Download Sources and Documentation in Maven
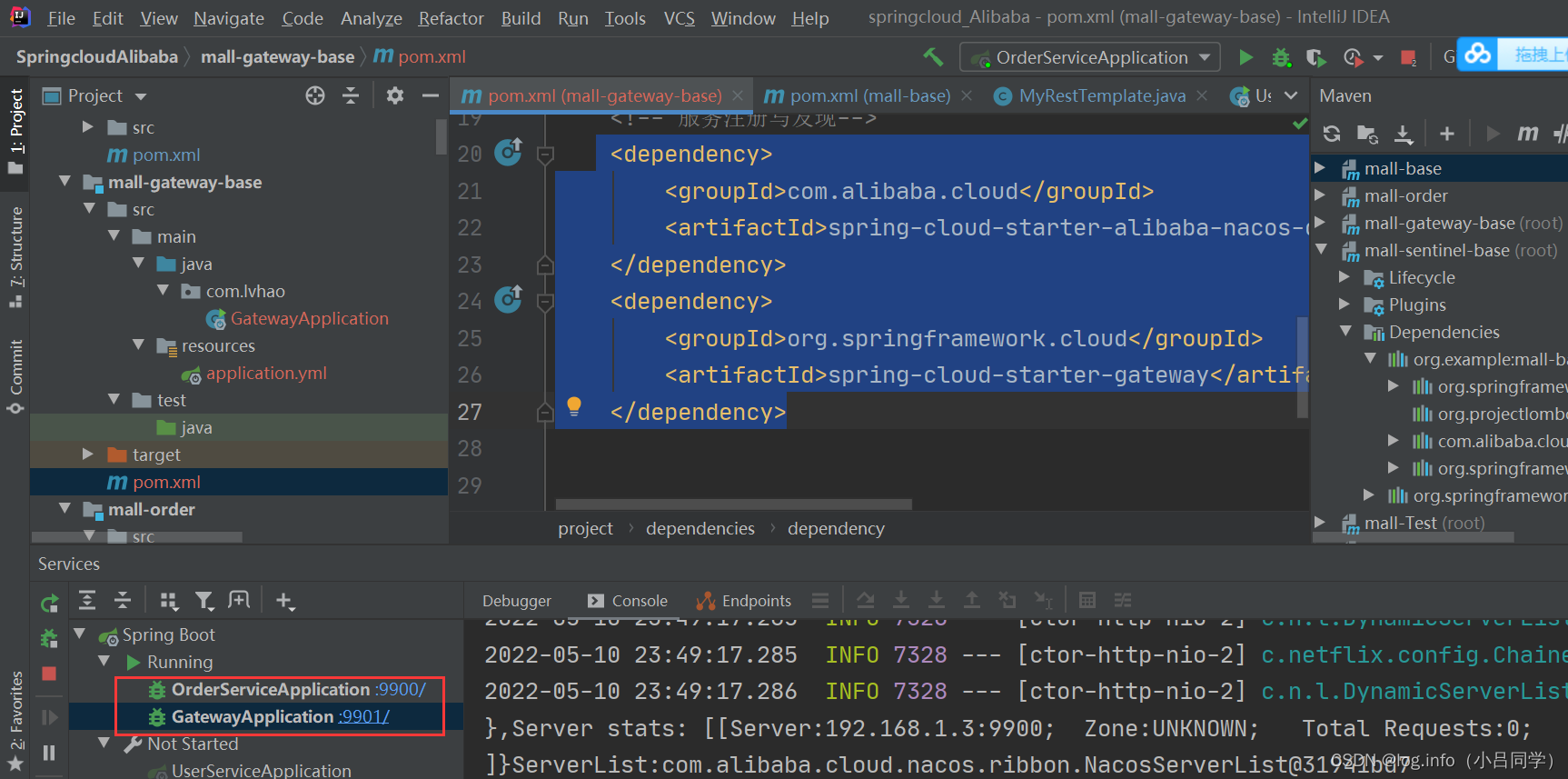The width and height of the screenshot is (1568, 779). (1404, 134)
